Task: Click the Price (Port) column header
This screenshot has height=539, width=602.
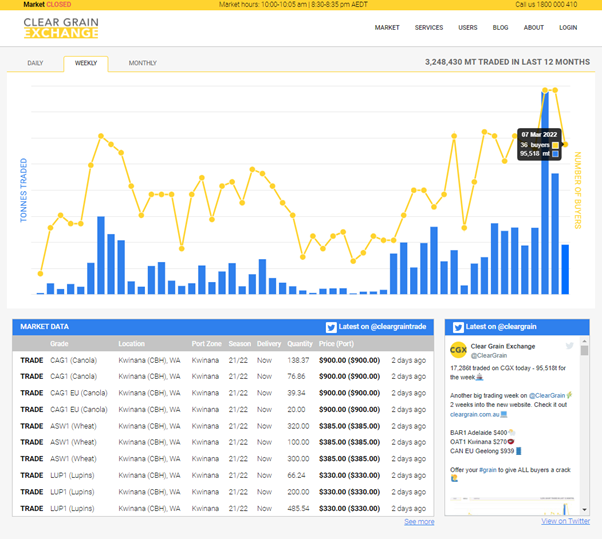Action: (336, 344)
